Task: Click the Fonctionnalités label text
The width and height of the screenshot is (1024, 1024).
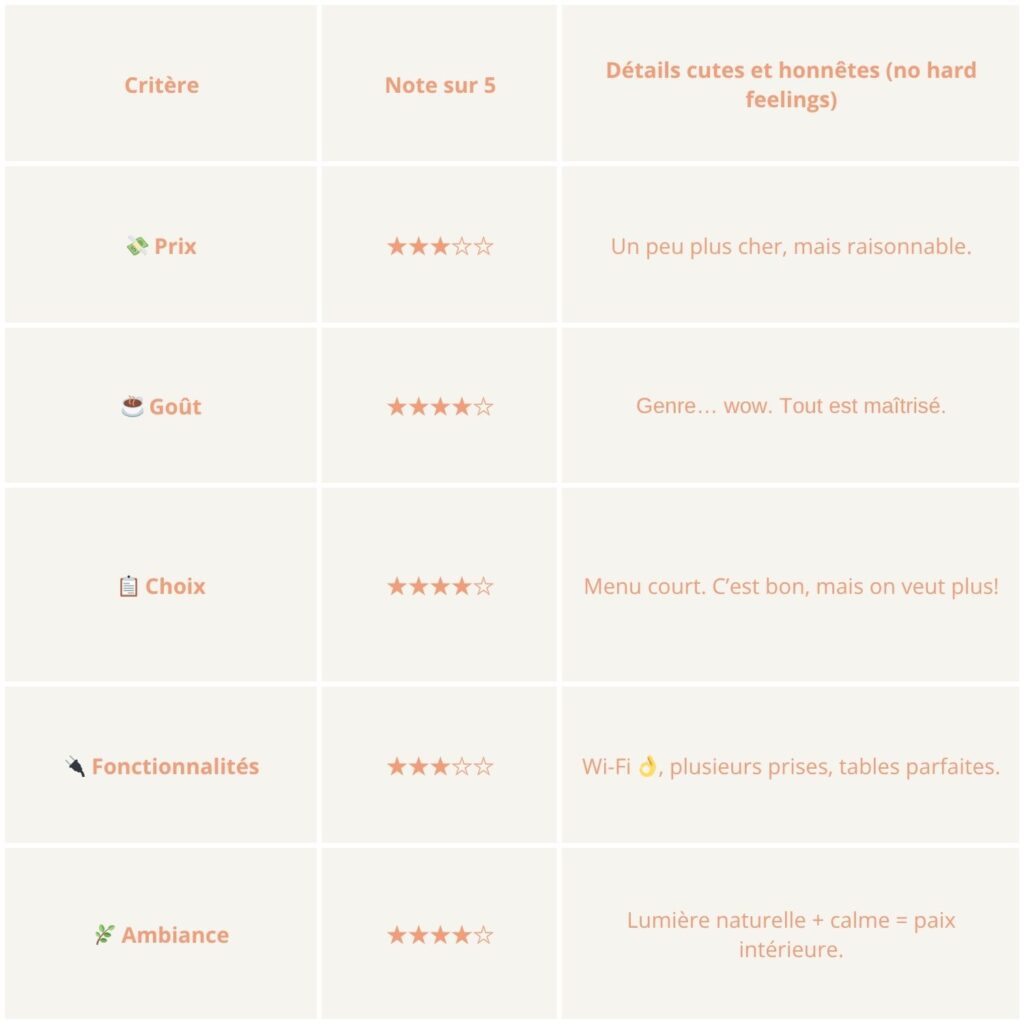Action: pyautogui.click(x=175, y=766)
